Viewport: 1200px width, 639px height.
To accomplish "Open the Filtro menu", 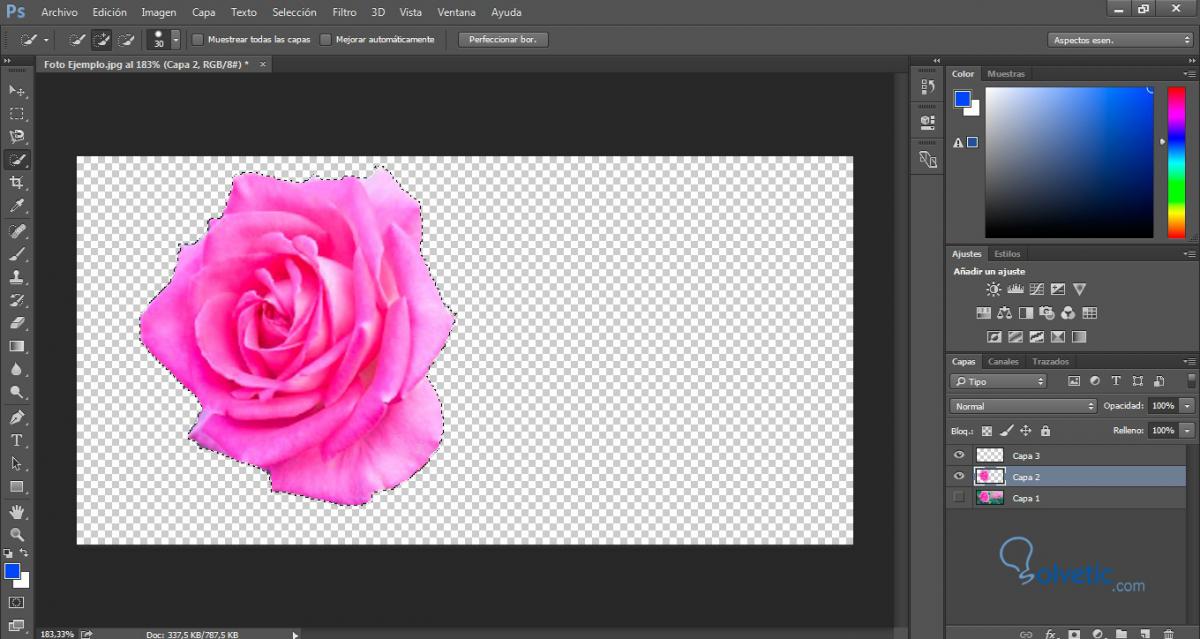I will point(344,13).
